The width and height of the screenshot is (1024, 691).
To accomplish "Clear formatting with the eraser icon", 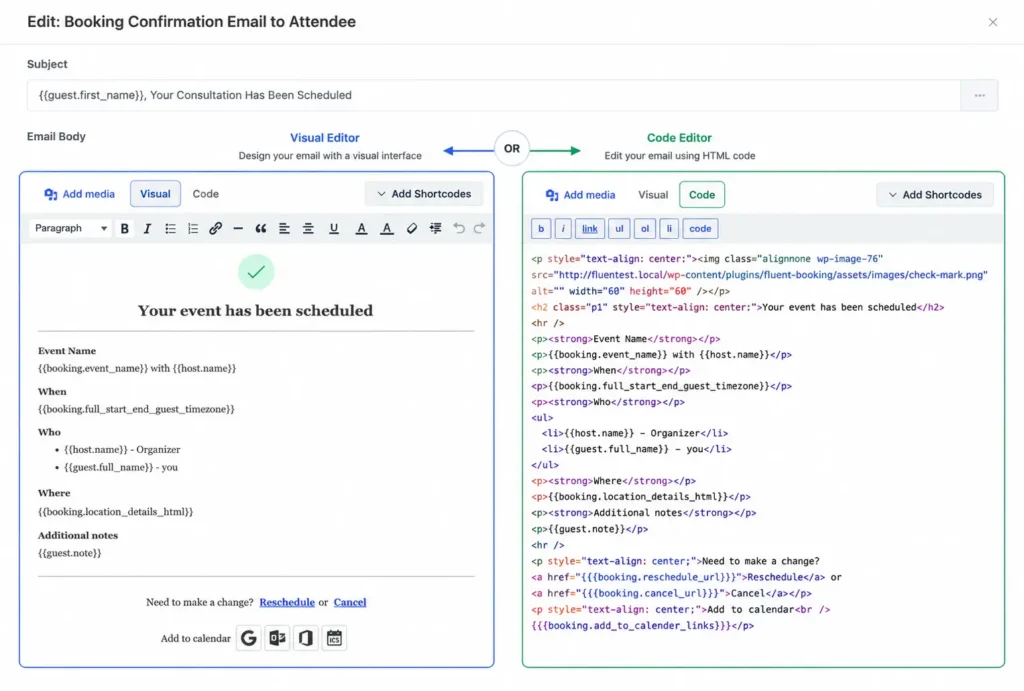I will pos(411,229).
